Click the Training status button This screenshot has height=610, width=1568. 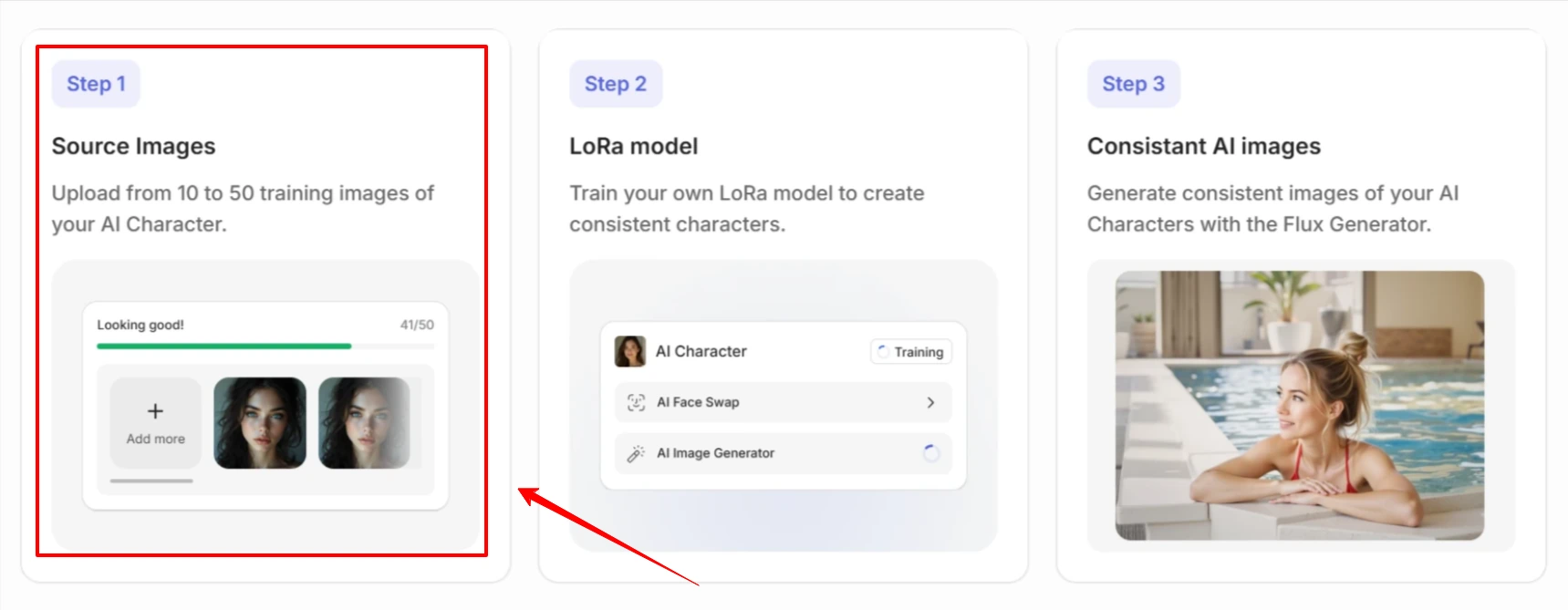[x=909, y=351]
